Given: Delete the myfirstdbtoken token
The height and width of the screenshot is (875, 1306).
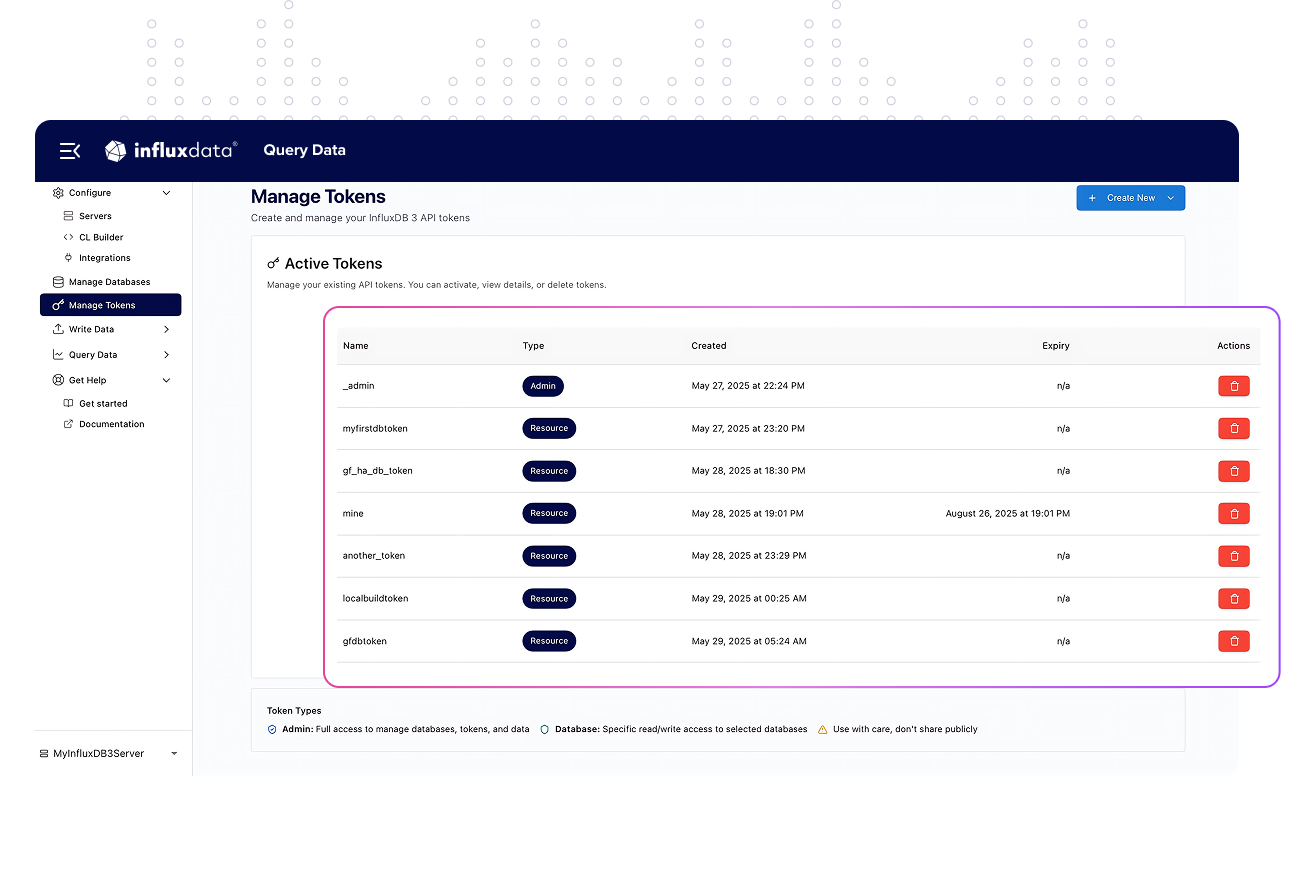Looking at the screenshot, I should tap(1233, 428).
